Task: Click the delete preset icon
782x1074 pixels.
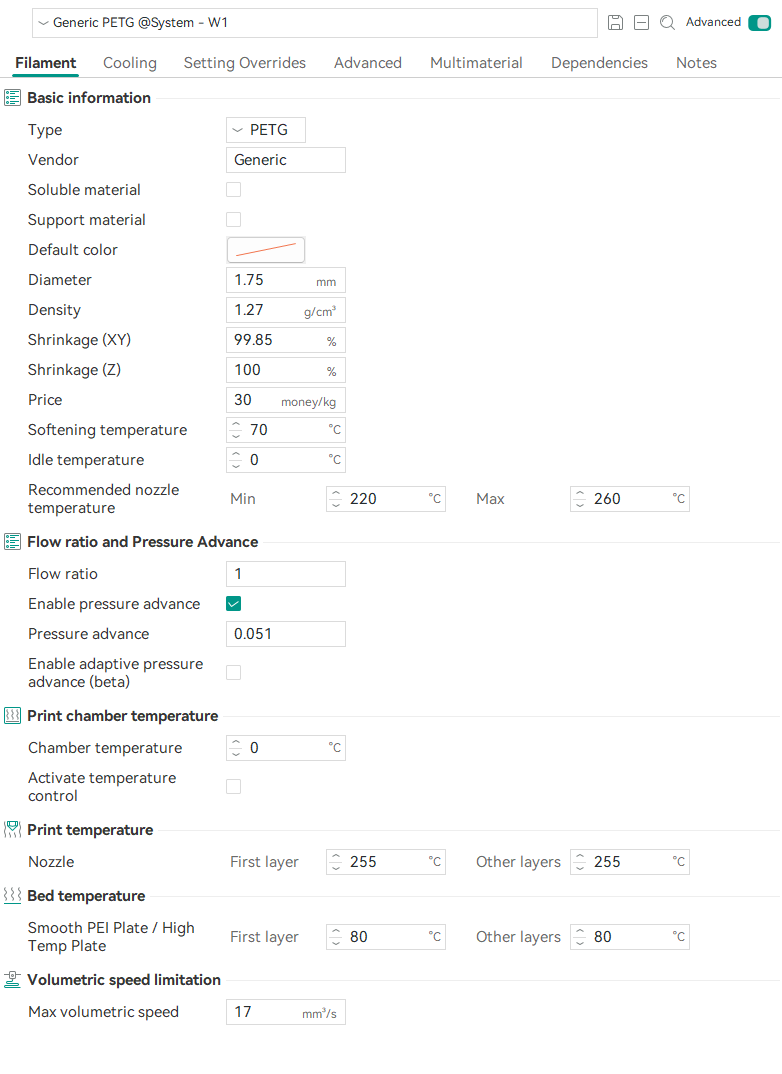Action: (x=642, y=23)
